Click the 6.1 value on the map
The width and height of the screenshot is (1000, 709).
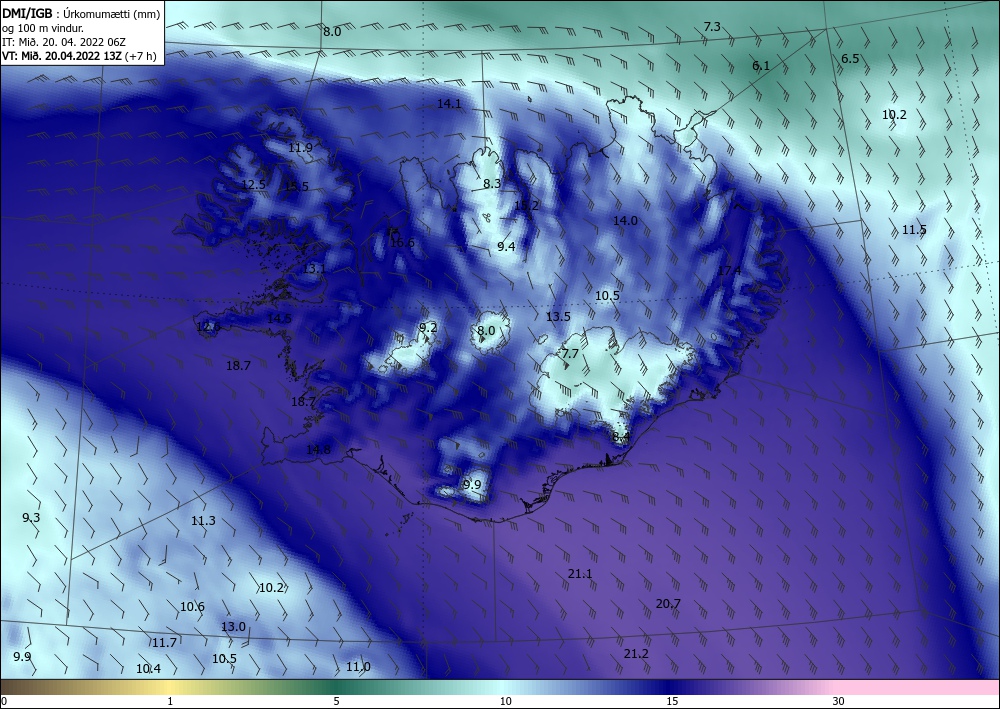tap(761, 66)
